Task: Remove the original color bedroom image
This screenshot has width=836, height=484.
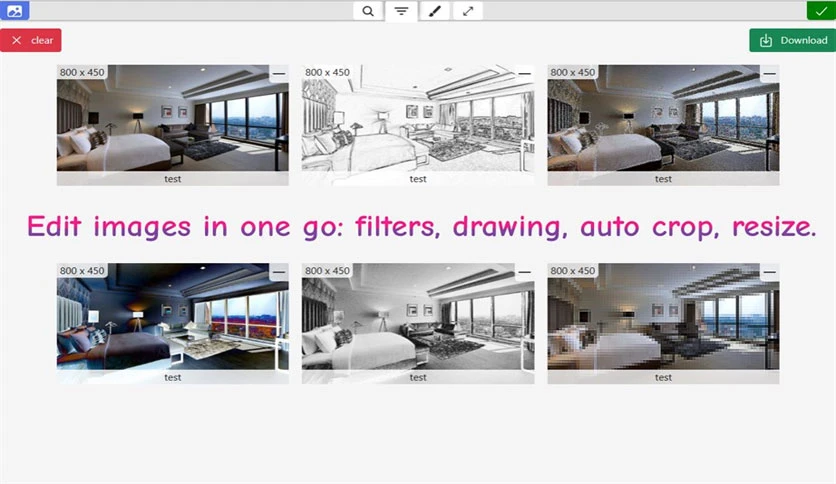Action: (x=279, y=74)
